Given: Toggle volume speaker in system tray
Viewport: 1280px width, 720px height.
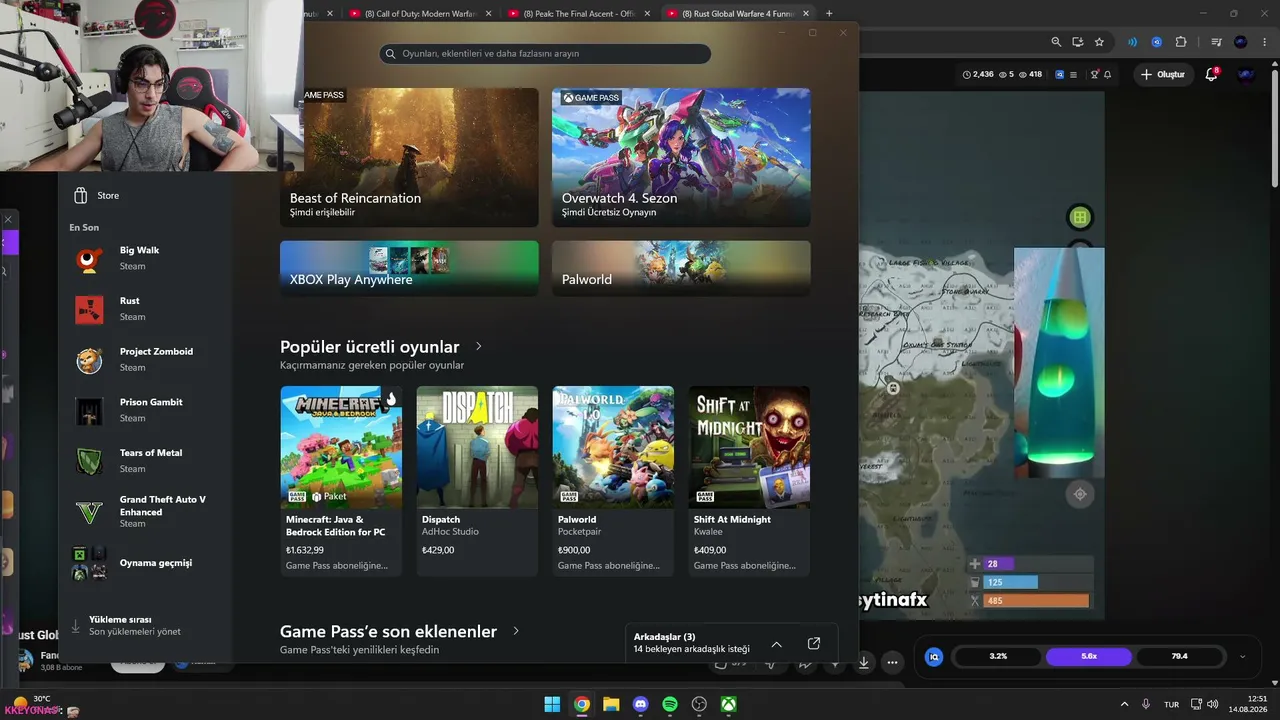Looking at the screenshot, I should [x=1212, y=704].
